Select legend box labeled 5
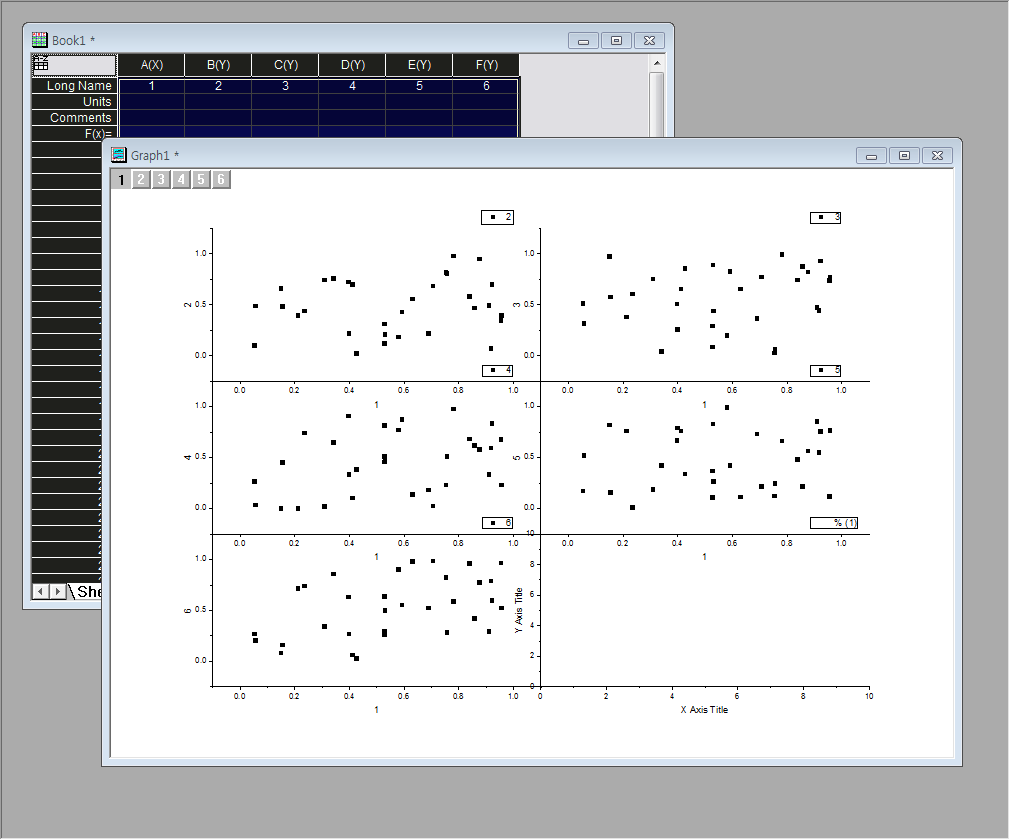Viewport: 1010px width, 840px height. tap(825, 370)
